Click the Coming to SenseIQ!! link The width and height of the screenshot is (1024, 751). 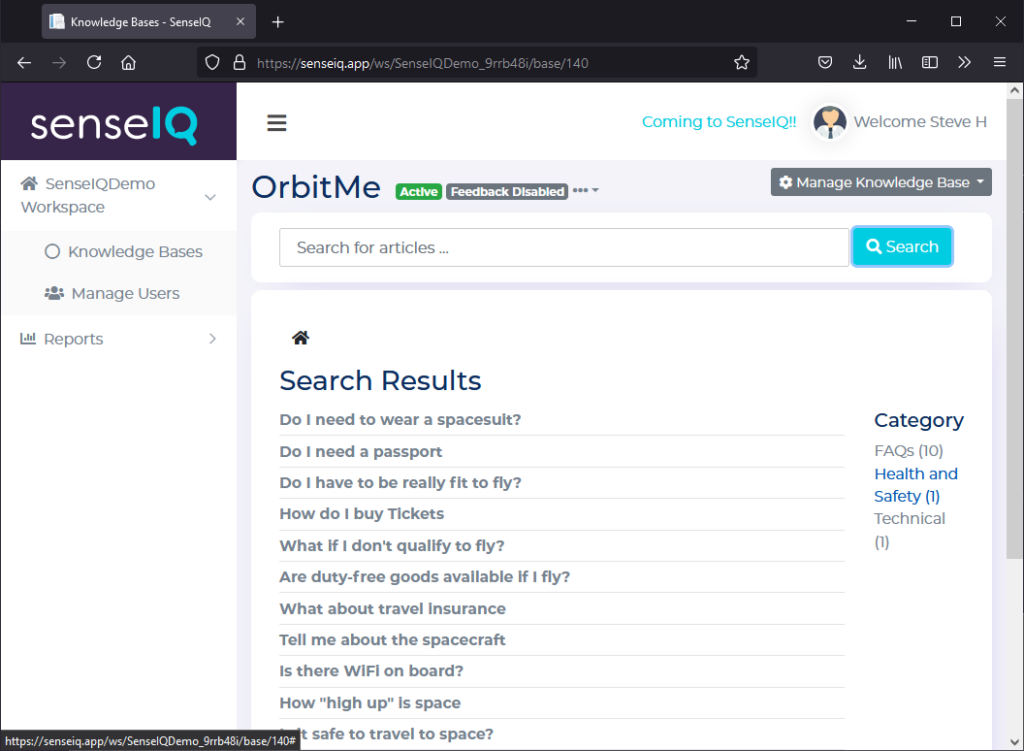tap(719, 121)
